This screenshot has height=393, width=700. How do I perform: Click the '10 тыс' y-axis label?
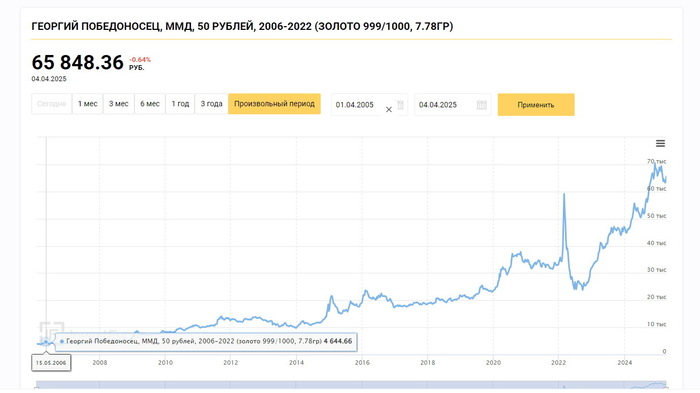[x=656, y=324]
